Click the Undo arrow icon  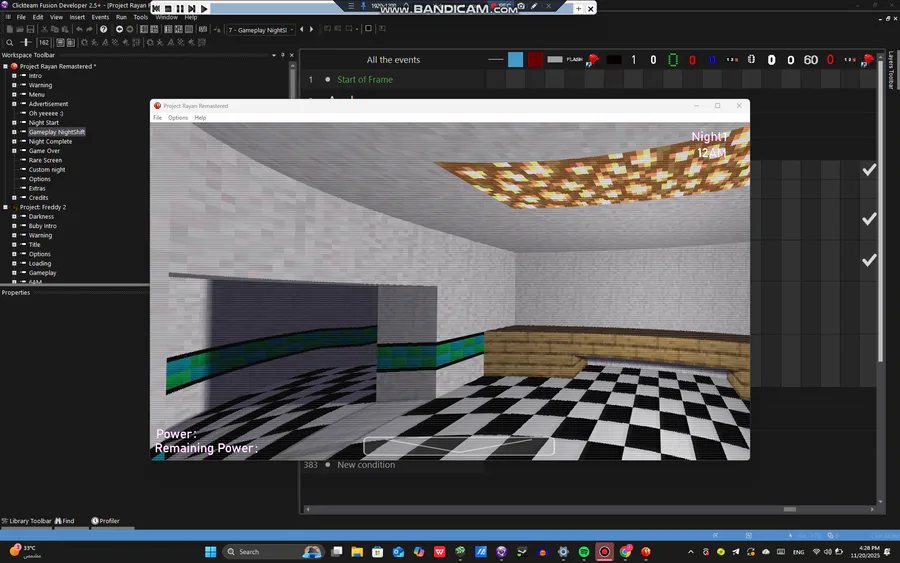[79, 29]
